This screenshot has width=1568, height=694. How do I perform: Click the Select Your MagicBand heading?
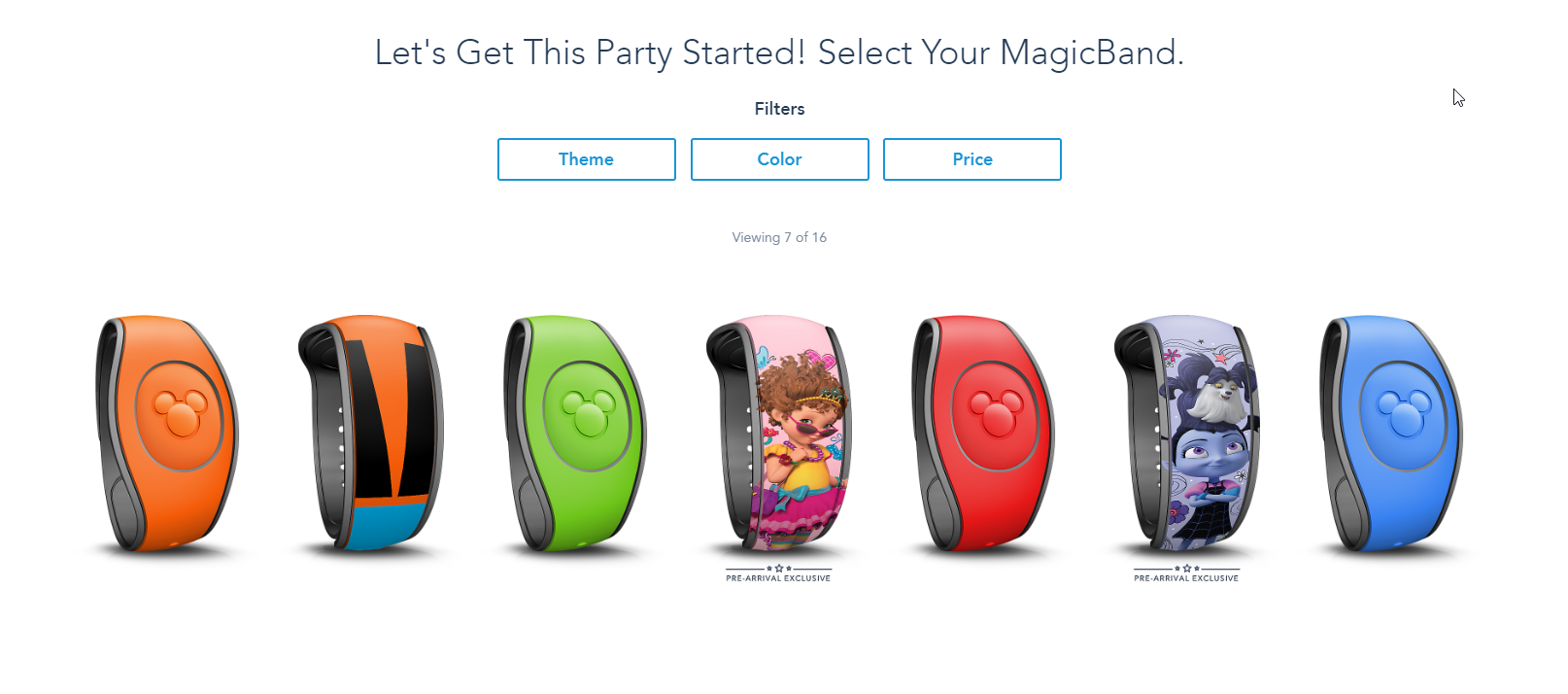(x=1001, y=52)
